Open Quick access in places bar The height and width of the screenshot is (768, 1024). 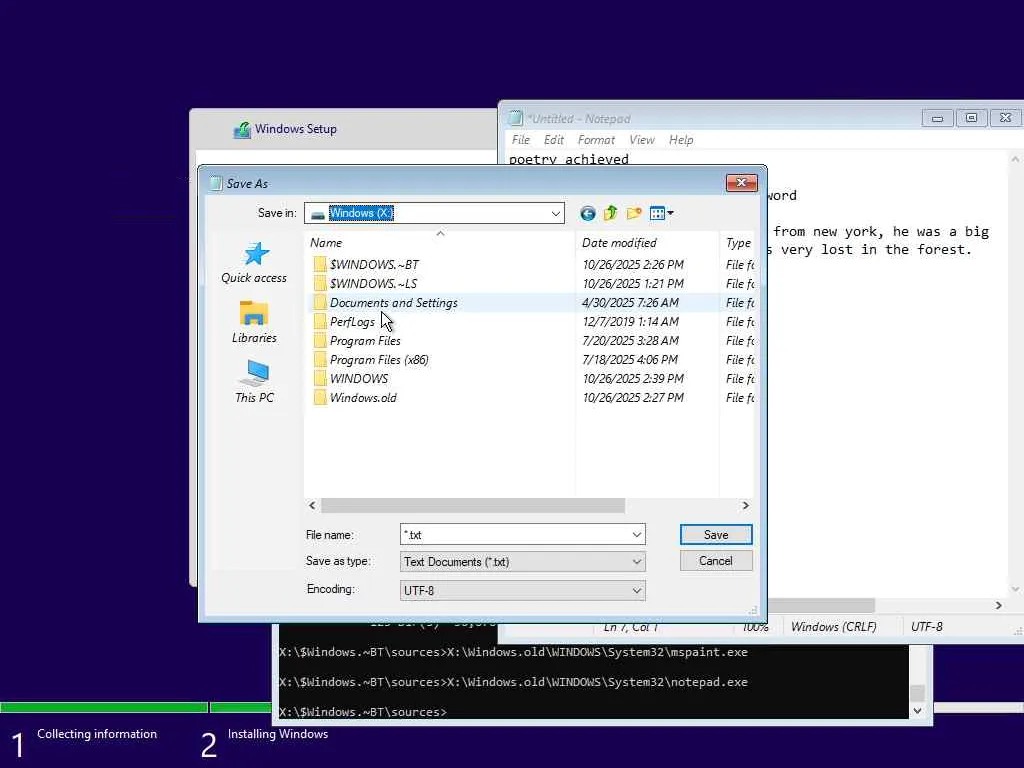tap(254, 263)
